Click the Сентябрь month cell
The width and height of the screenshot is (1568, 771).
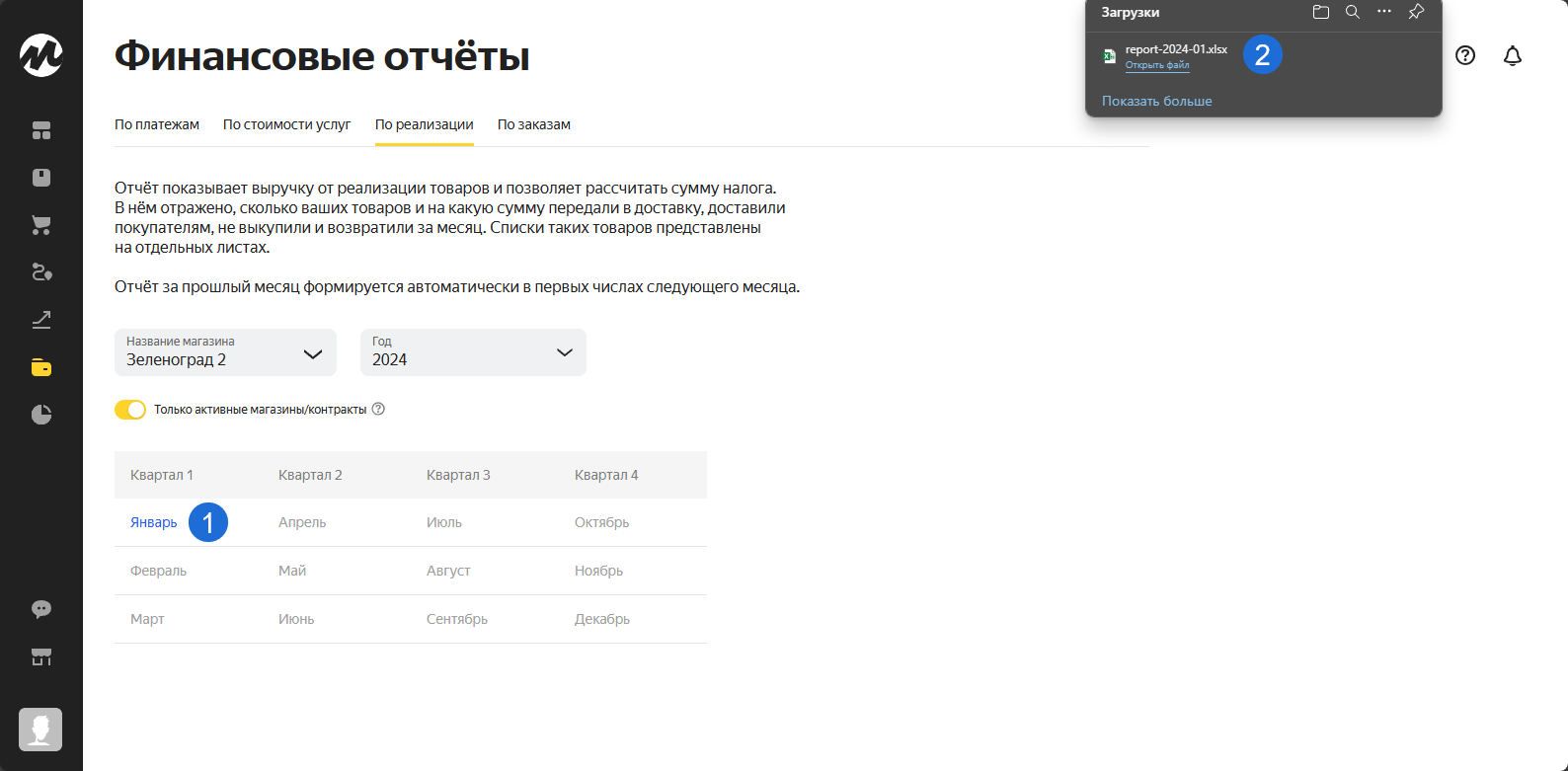(x=457, y=619)
